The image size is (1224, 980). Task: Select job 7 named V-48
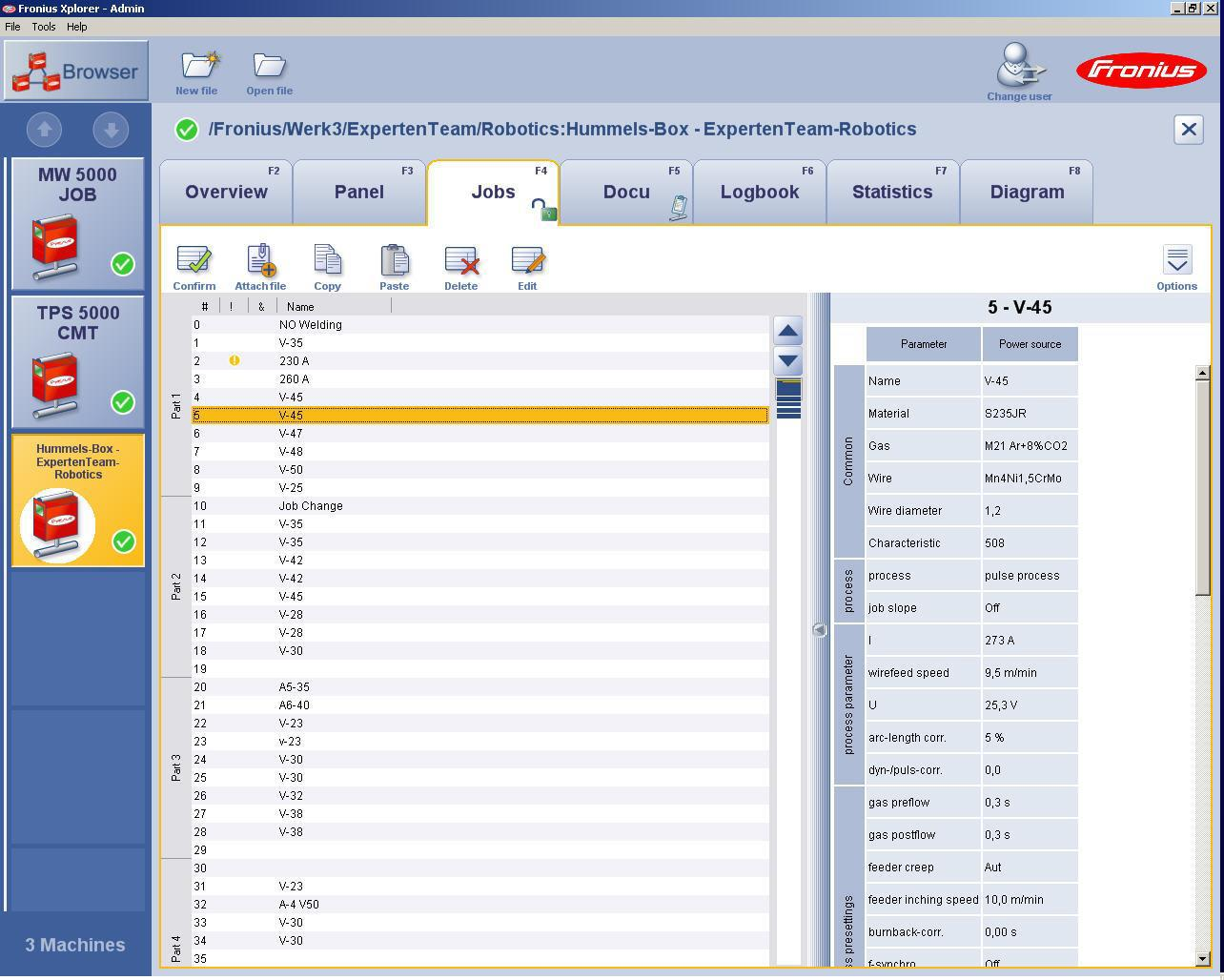coord(479,452)
